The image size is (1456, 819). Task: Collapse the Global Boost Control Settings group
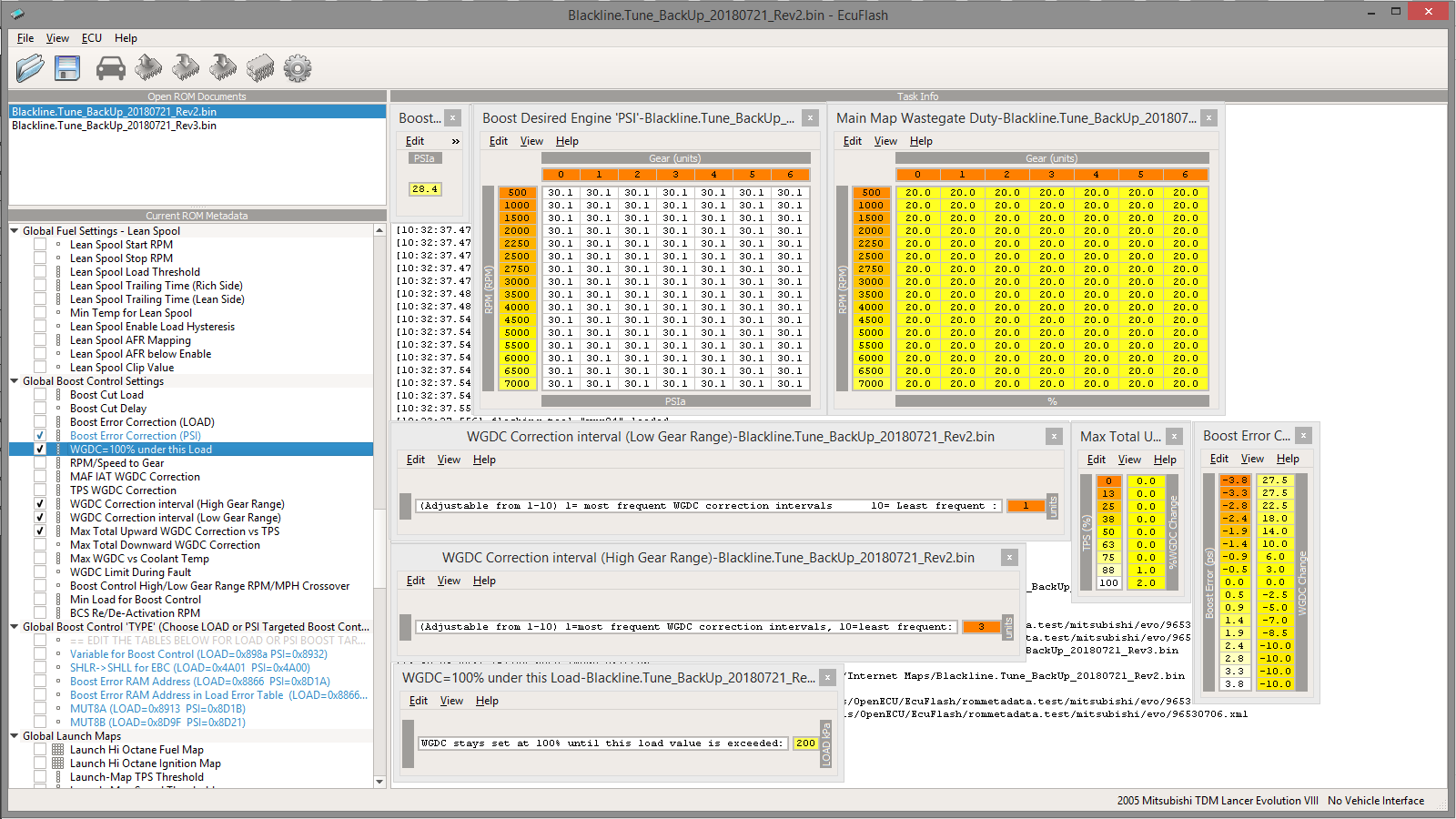tap(15, 381)
